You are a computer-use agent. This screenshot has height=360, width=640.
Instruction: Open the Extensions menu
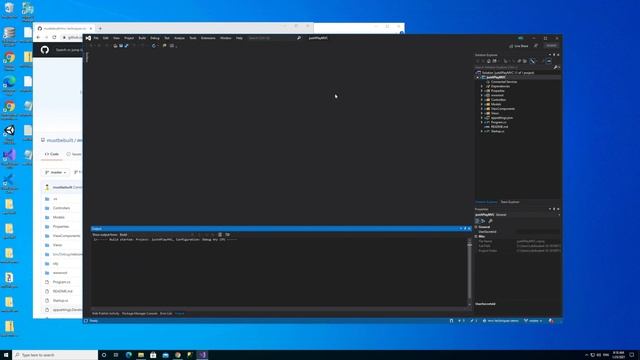[x=208, y=38]
